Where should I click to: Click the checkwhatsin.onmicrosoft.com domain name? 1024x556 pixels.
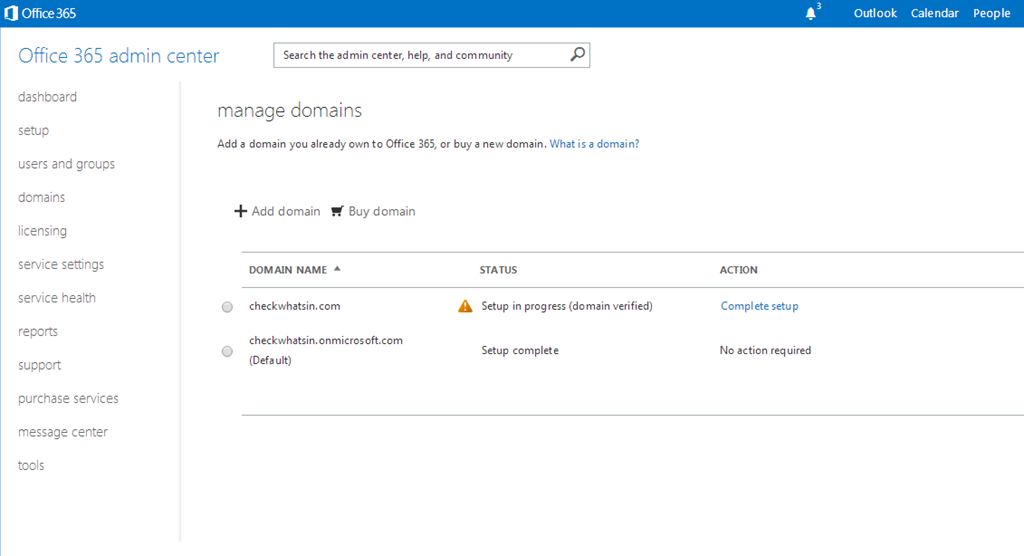tap(326, 340)
